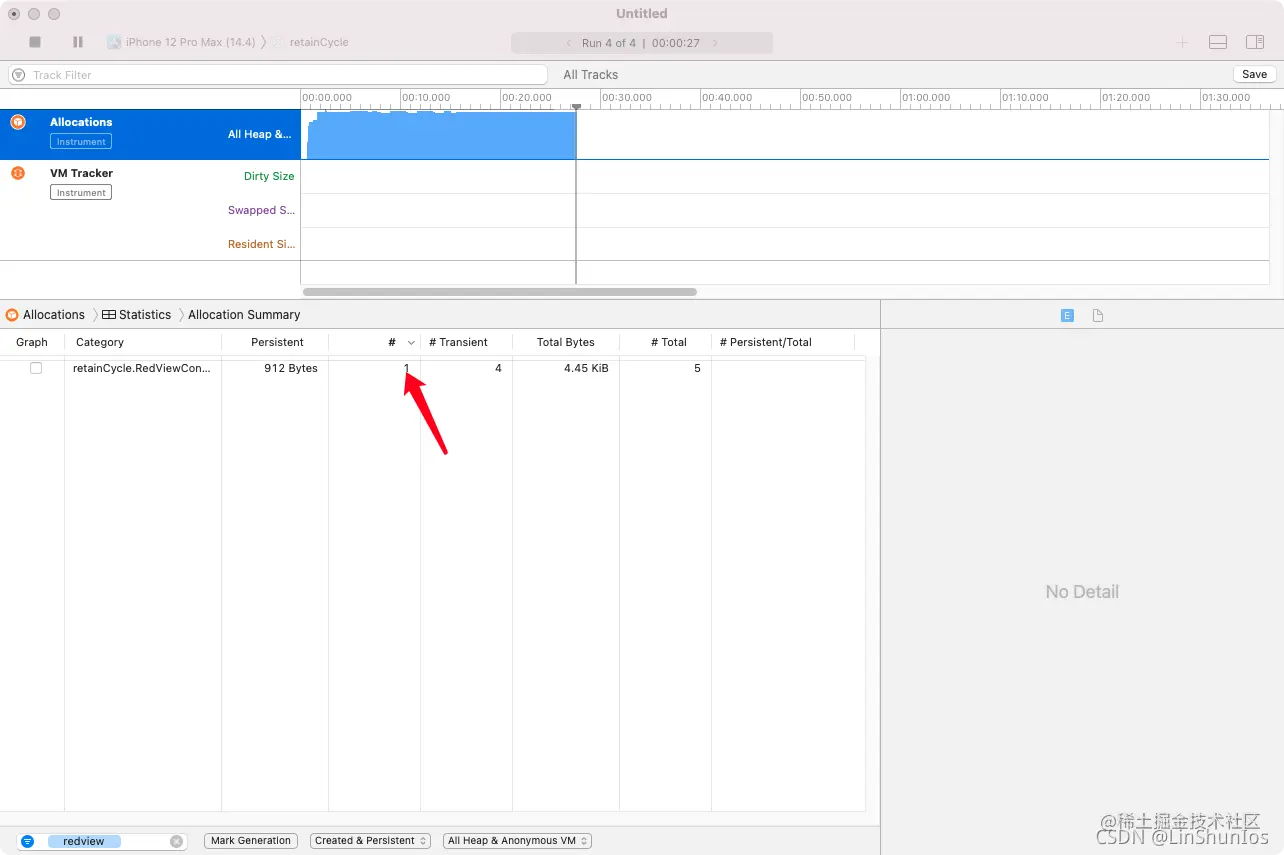Show the document inspector tab icon
Image resolution: width=1284 pixels, height=855 pixels.
click(x=1098, y=315)
